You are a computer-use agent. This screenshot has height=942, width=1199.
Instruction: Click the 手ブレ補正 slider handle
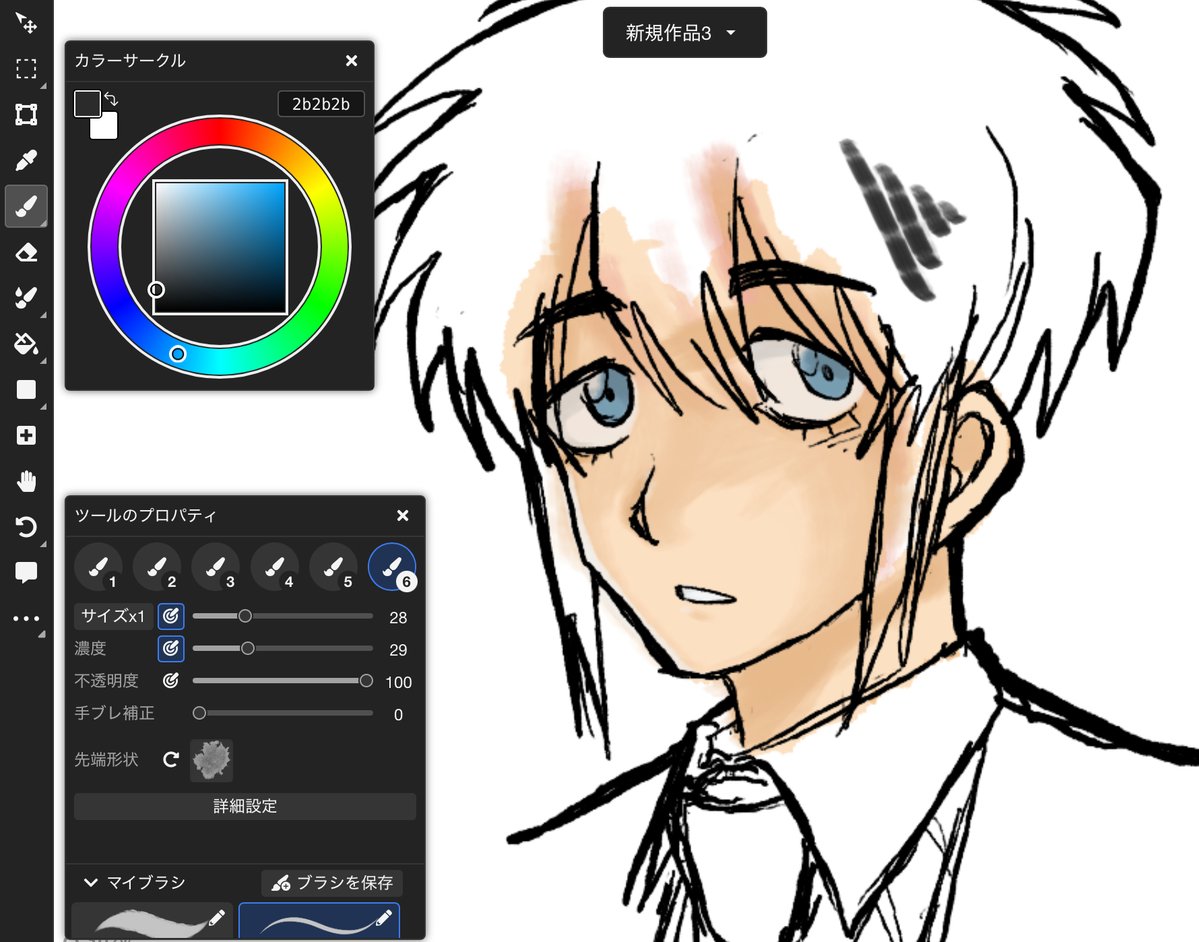(200, 713)
